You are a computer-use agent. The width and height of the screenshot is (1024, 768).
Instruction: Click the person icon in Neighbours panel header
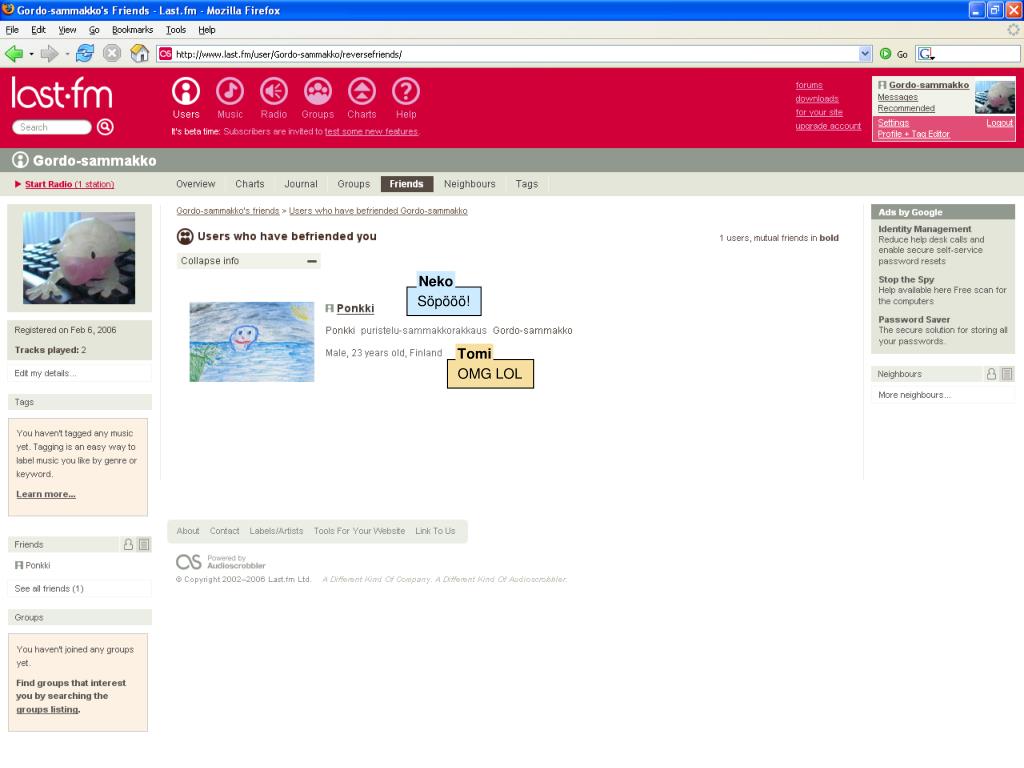tap(991, 374)
